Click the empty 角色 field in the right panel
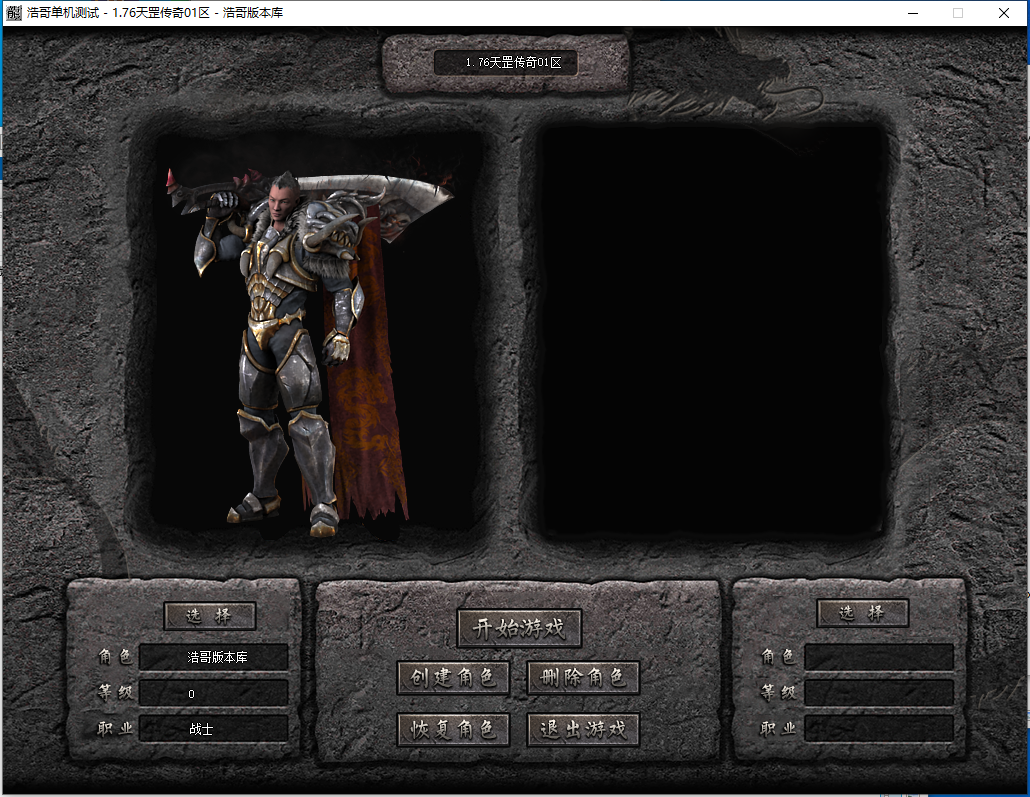Screen dimensions: 1030x797 pyautogui.click(x=879, y=657)
